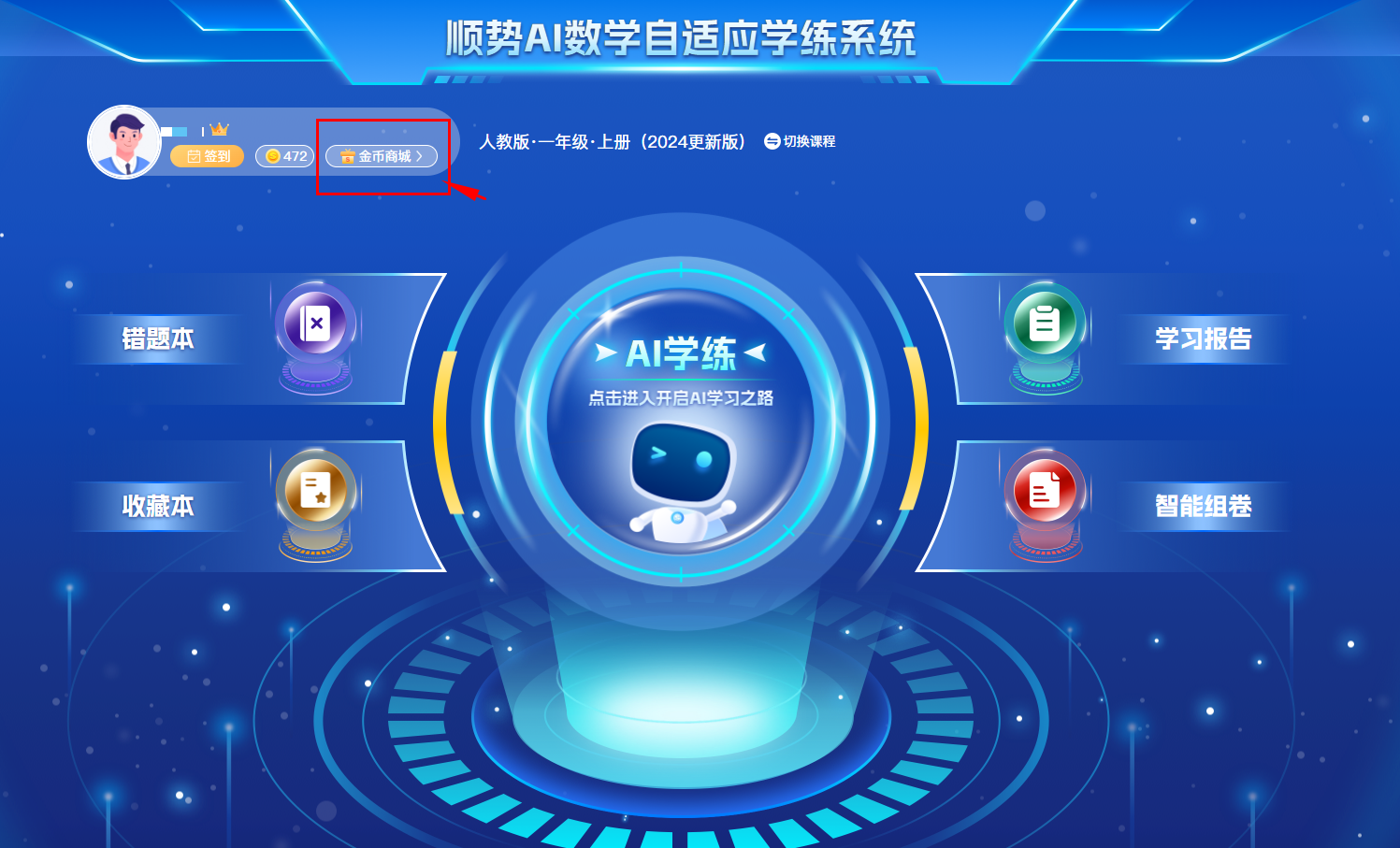Open the 金币商城 coin mall button
Screen dimensions: 1400x848
(x=382, y=156)
